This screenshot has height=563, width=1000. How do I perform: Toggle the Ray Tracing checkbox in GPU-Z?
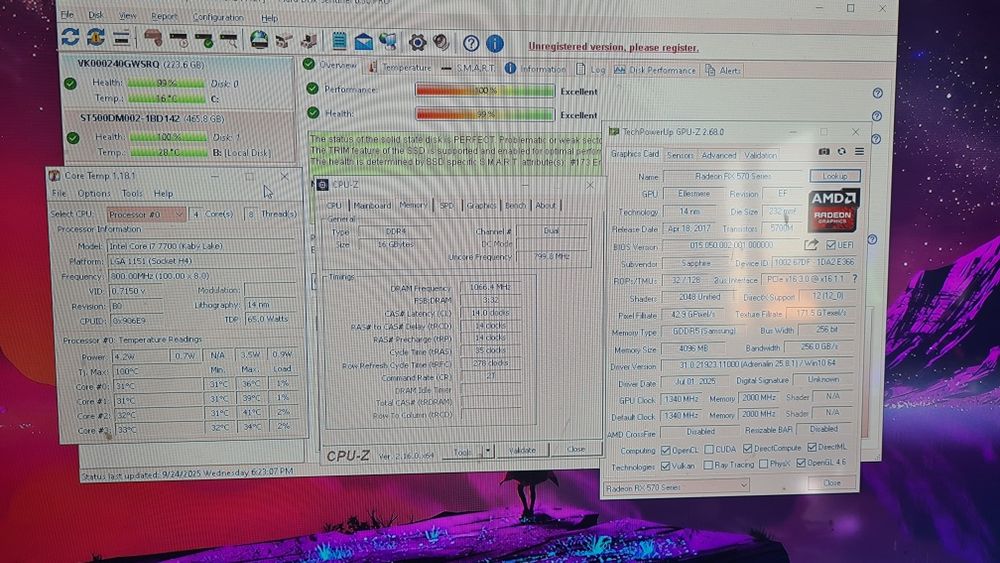tap(708, 465)
